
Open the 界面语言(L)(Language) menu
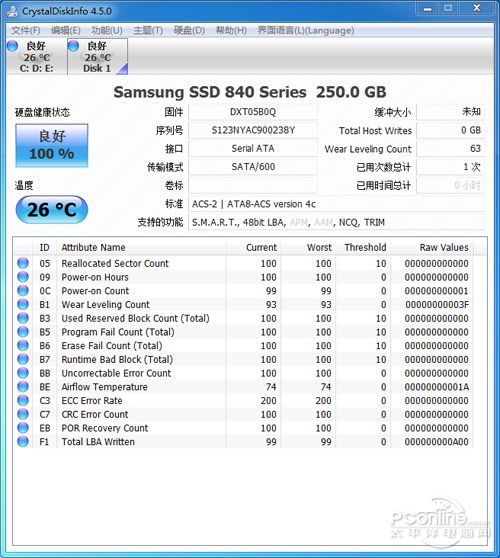[306, 30]
